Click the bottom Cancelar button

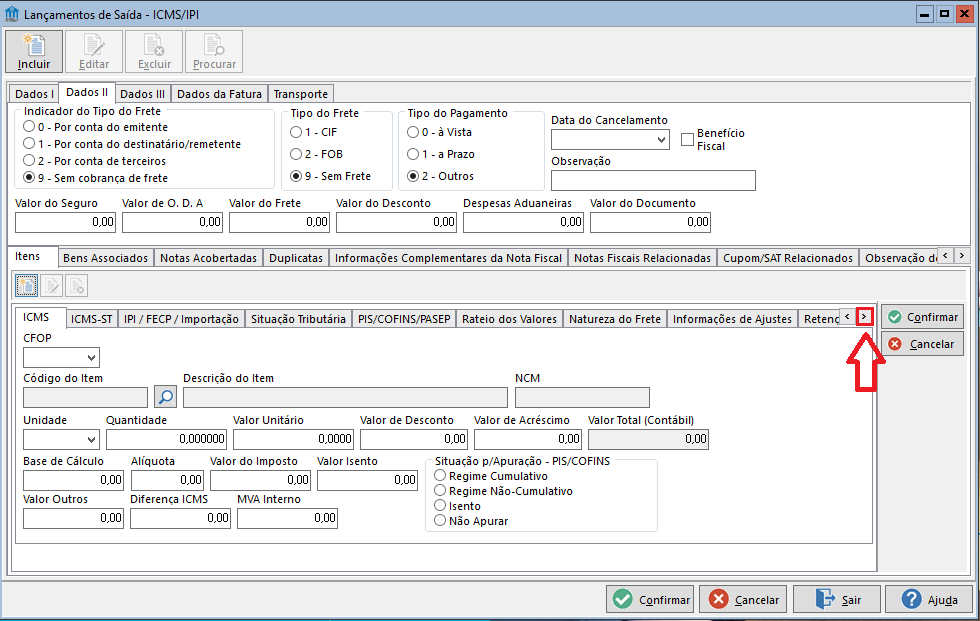click(744, 600)
